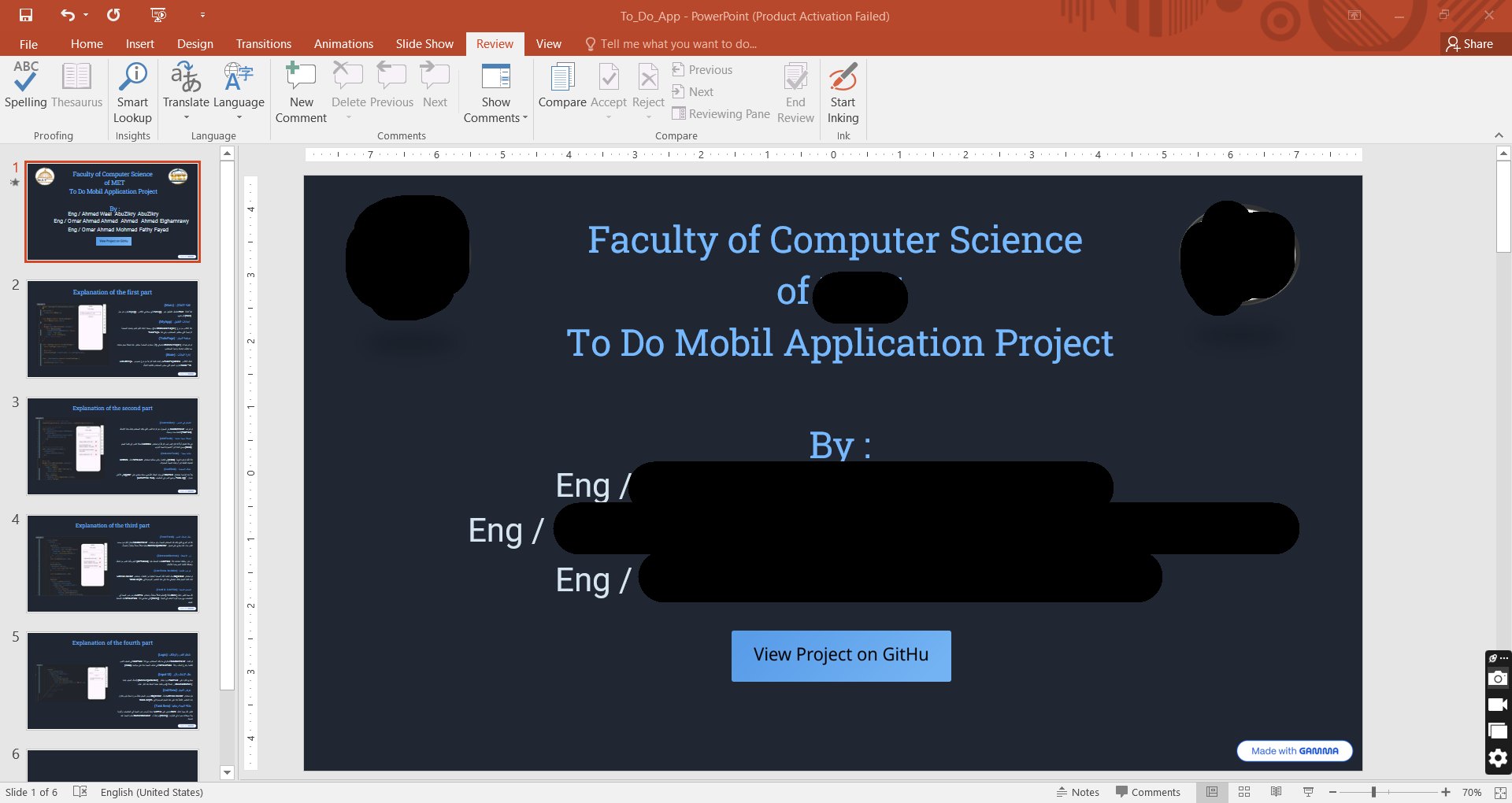The width and height of the screenshot is (1512, 803).
Task: Toggle the Reviewing Pane
Action: [x=721, y=114]
